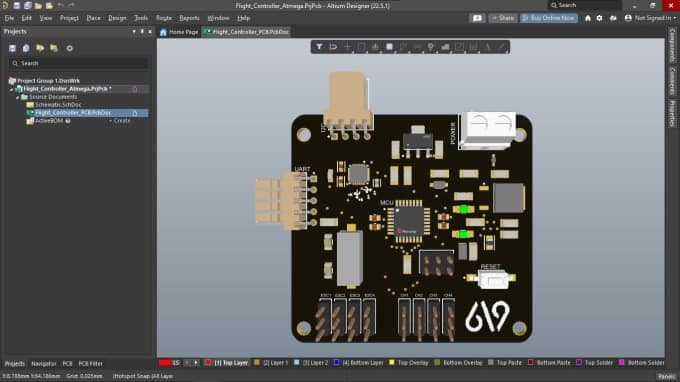Screen dimensions: 680x382
Task: Toggle the Bottom Layer color checkbox
Action: click(336, 362)
